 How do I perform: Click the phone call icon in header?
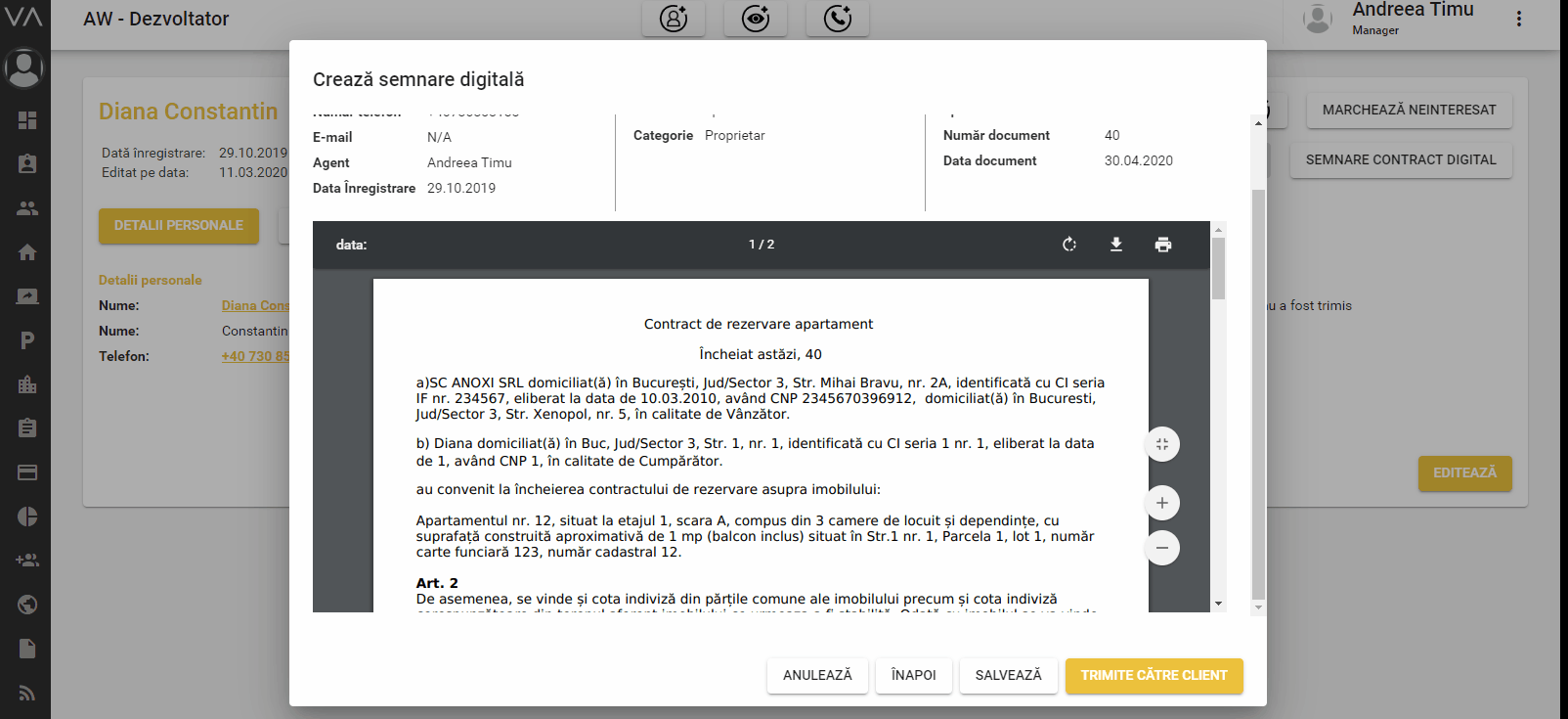[x=838, y=19]
